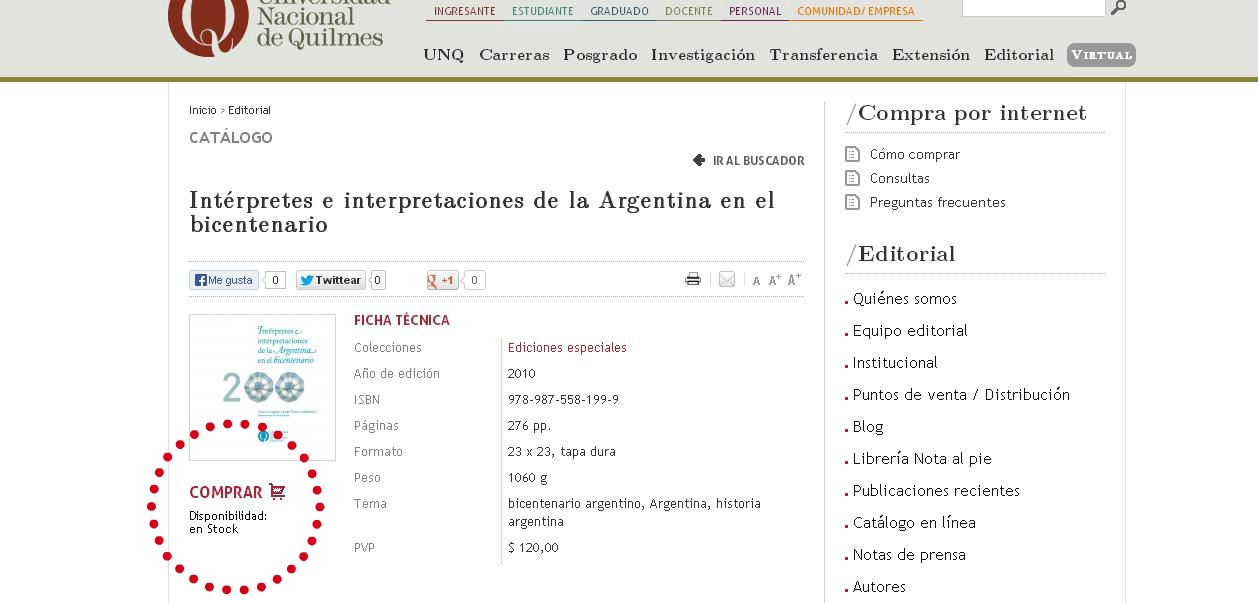Click the edition year 2010
The width and height of the screenshot is (1258, 603).
pyautogui.click(x=522, y=374)
